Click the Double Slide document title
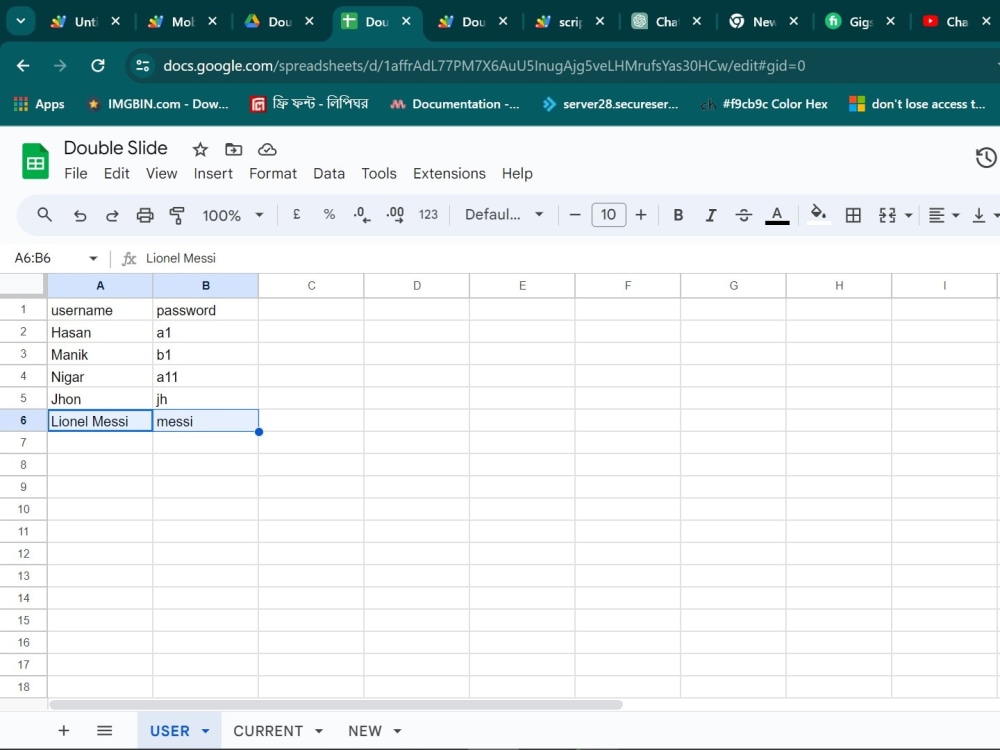This screenshot has height=750, width=1000. 115,148
